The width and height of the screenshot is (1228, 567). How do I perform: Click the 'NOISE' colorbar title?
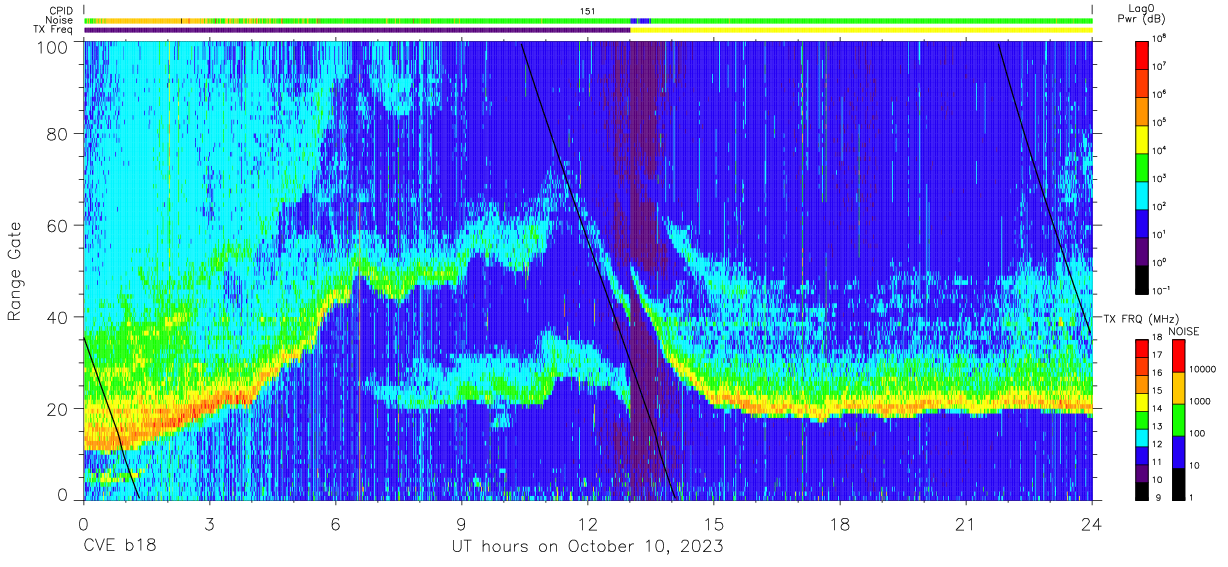(x=1184, y=330)
